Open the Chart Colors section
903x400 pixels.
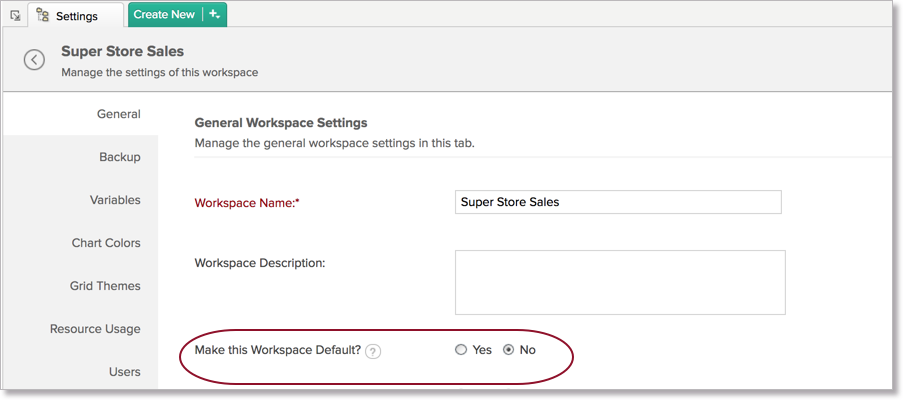(106, 243)
